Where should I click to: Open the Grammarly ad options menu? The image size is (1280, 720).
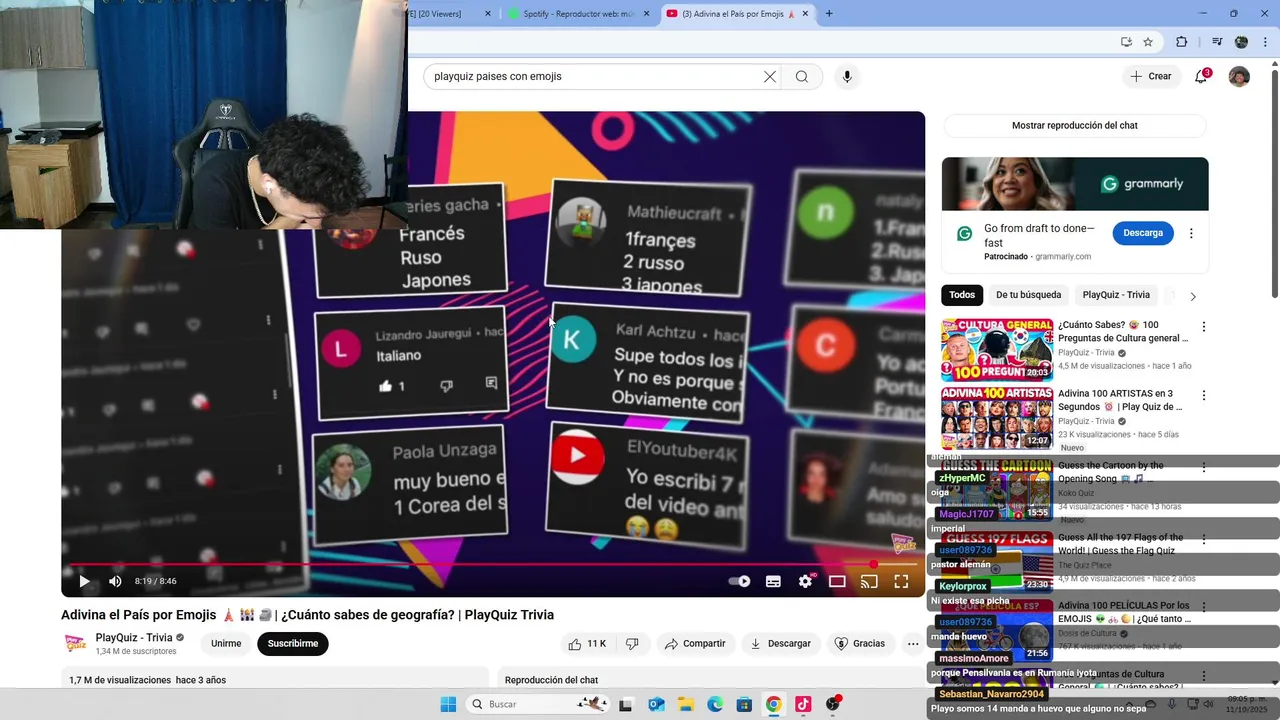click(x=1191, y=233)
